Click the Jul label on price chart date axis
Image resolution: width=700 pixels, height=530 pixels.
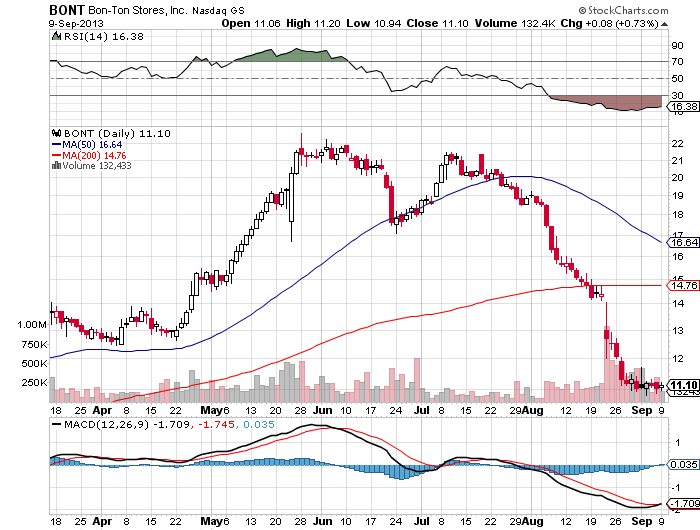coord(421,410)
